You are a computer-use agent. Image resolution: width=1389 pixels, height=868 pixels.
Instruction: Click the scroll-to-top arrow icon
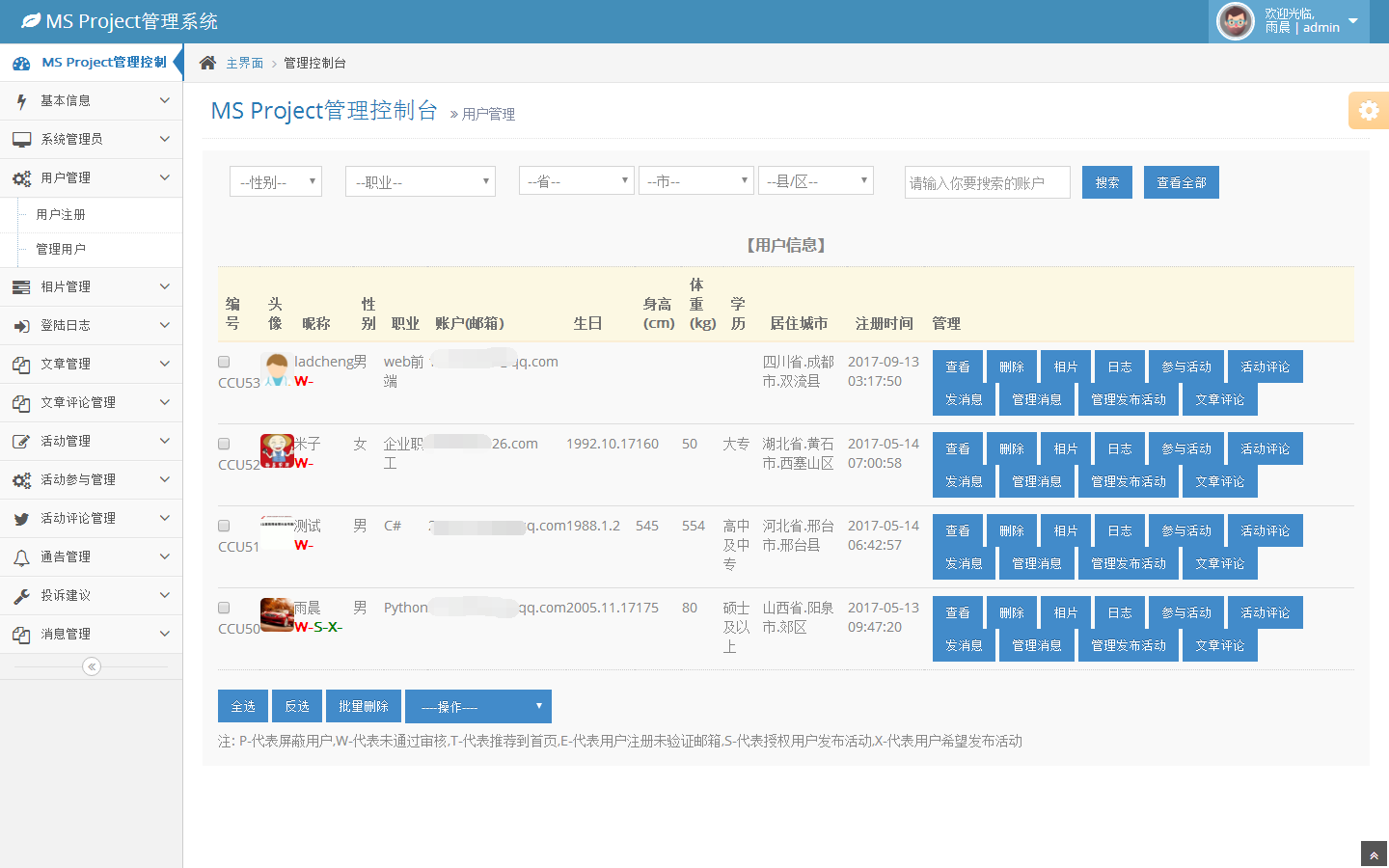[x=1374, y=855]
